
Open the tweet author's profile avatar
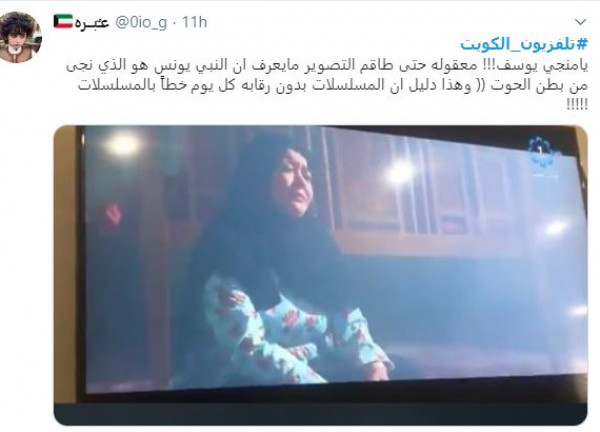coord(20,36)
